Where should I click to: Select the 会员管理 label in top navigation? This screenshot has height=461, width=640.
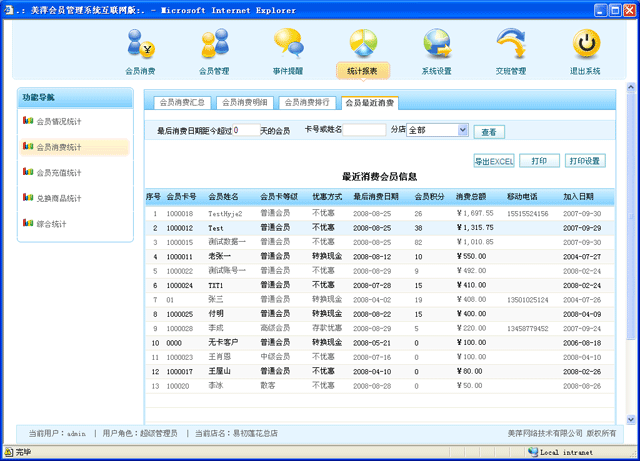[x=214, y=71]
